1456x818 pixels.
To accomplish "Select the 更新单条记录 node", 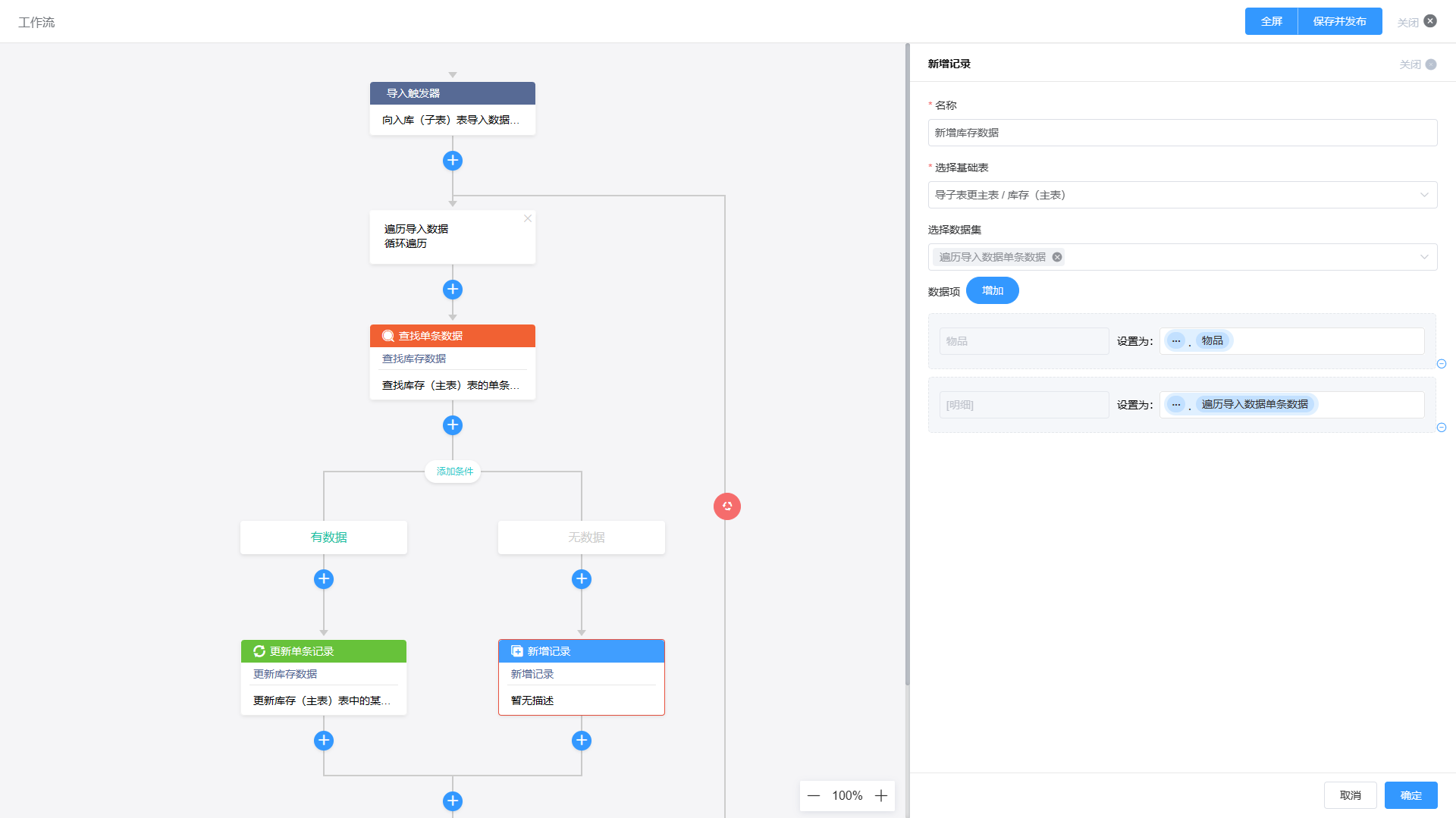I will pos(324,677).
